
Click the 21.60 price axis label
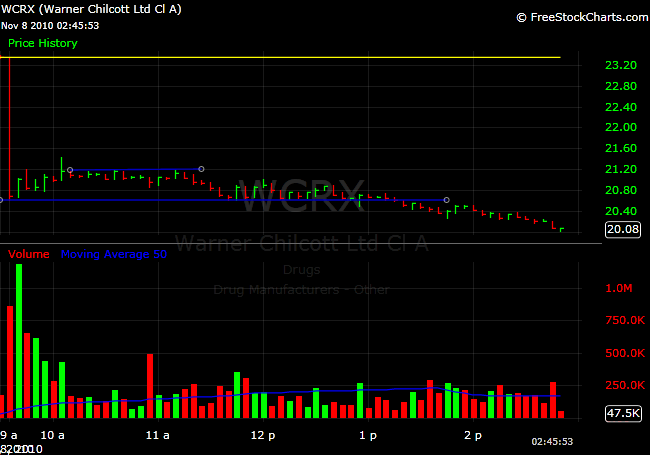pos(621,148)
